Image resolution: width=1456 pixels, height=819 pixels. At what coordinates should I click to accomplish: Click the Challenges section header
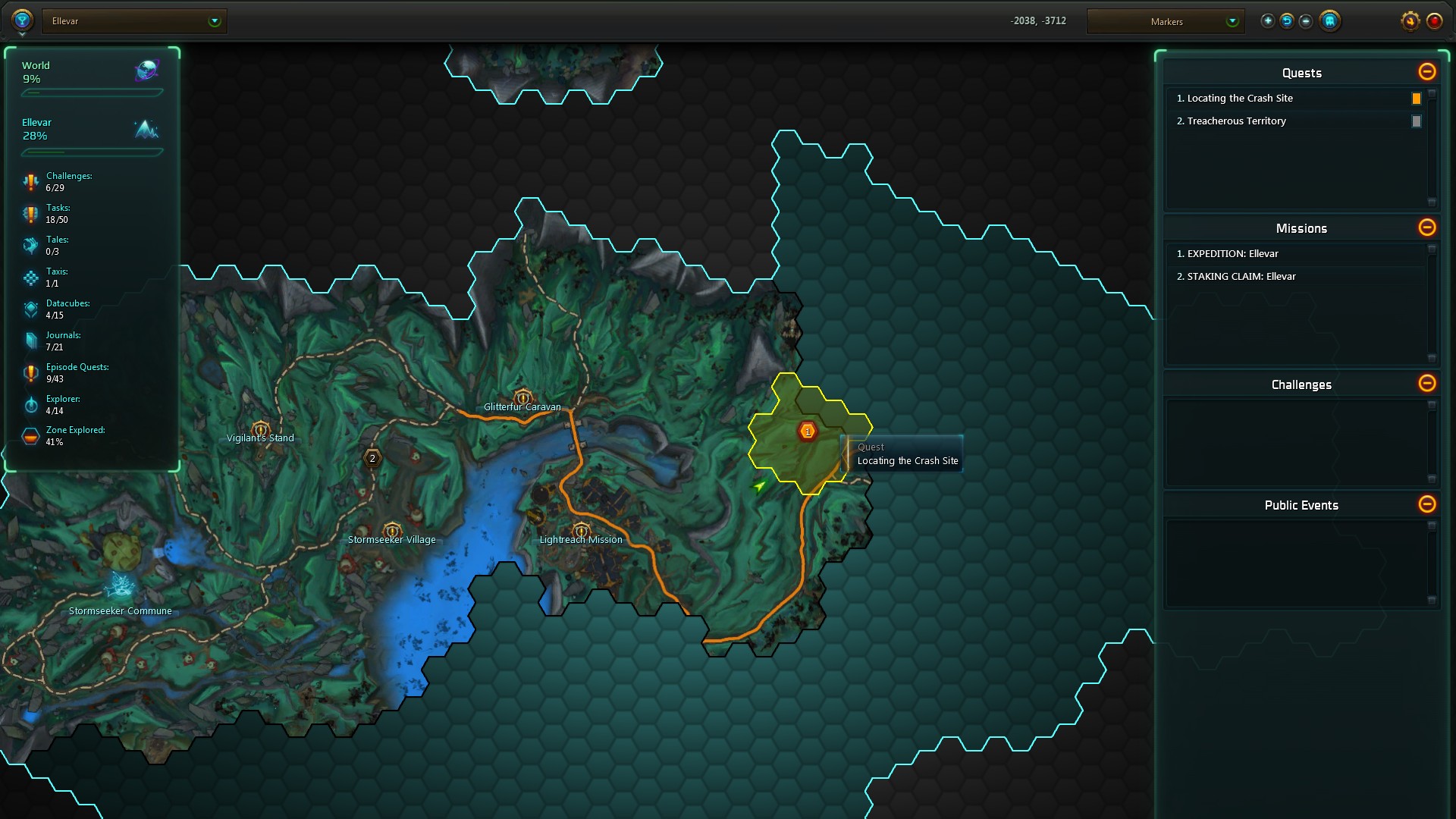click(1301, 384)
